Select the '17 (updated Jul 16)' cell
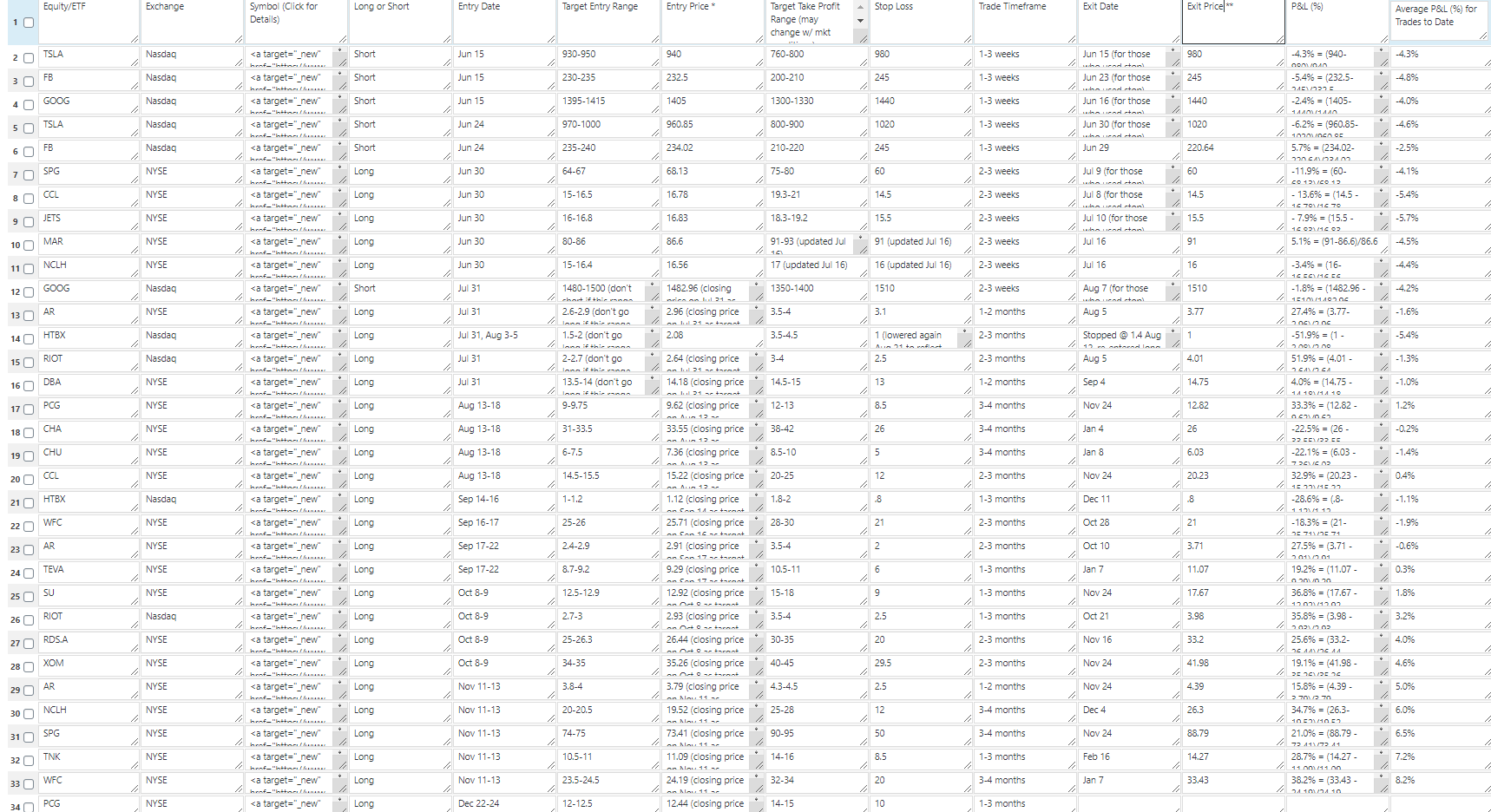Viewport: 1491px width, 812px height. pos(818,268)
